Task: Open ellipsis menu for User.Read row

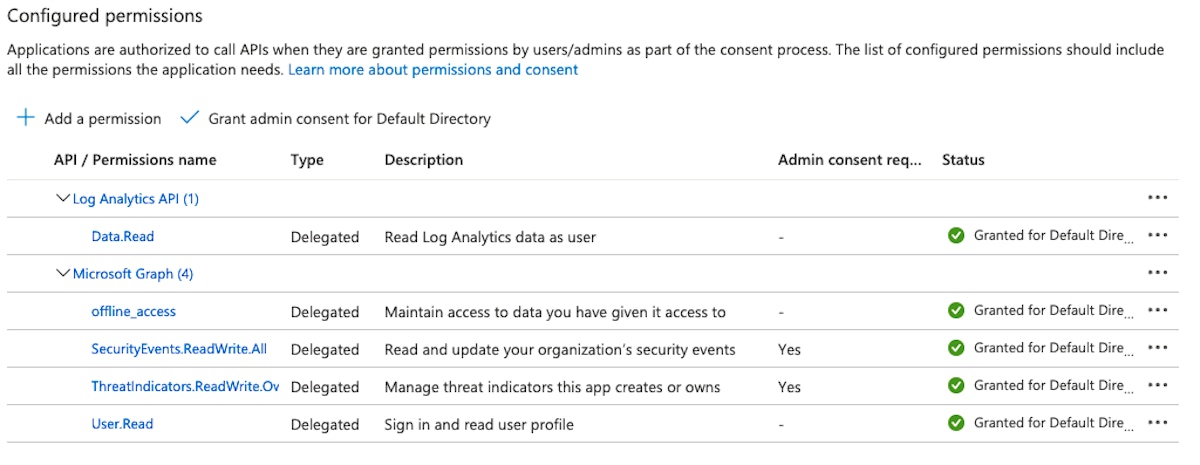Action: (1158, 423)
